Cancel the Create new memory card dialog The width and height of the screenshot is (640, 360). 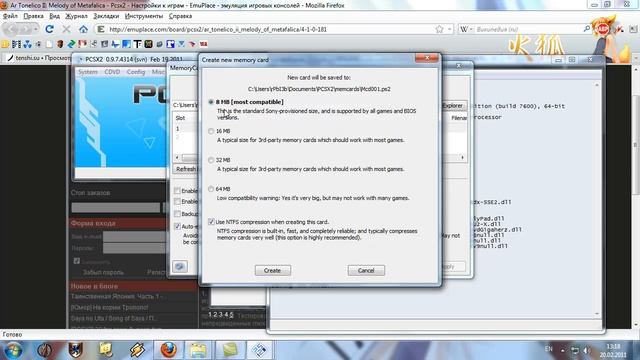(x=366, y=270)
